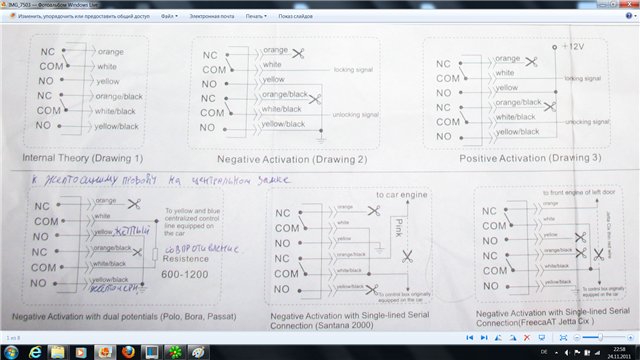Open the Печать dropdown menu
The width and height of the screenshot is (640, 360).
coord(256,16)
